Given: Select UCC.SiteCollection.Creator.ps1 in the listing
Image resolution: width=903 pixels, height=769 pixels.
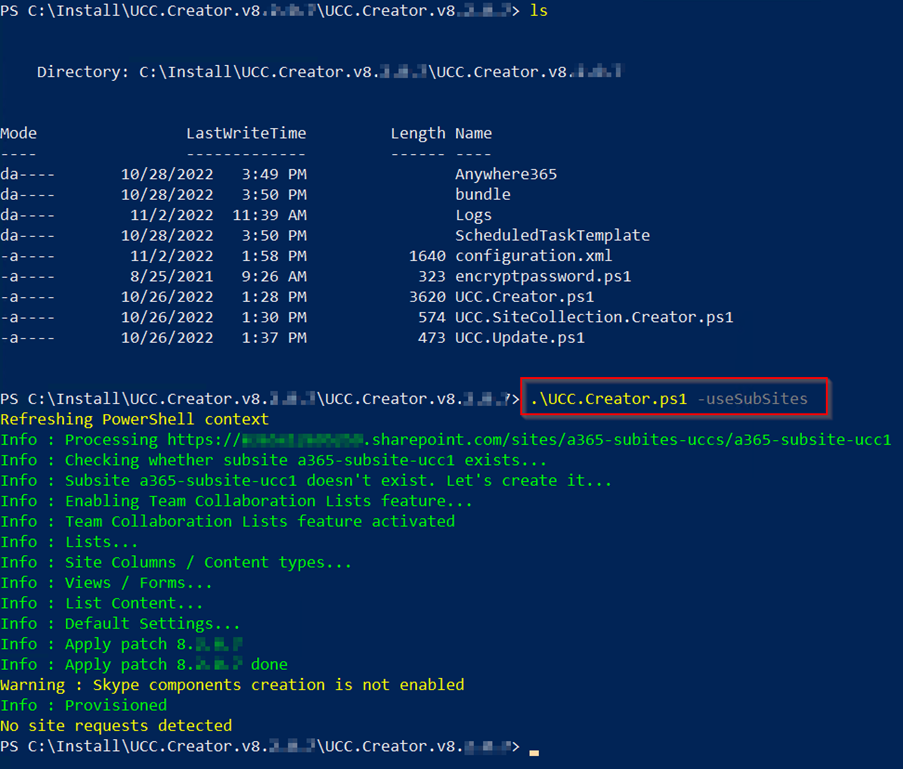Looking at the screenshot, I should [594, 317].
